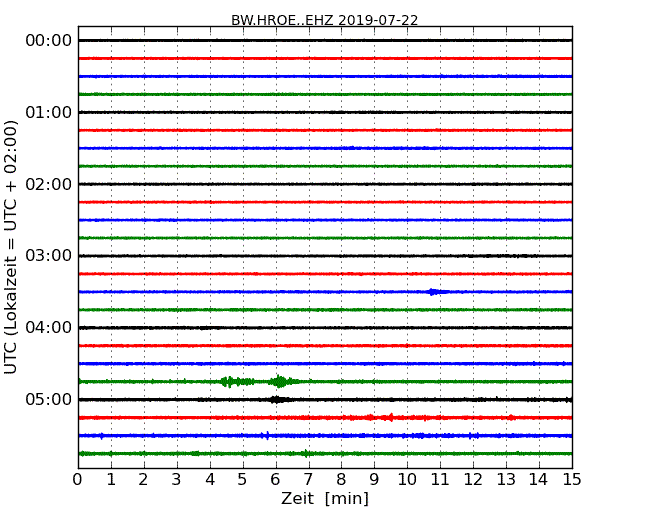Click x-axis tick label 5

tap(242, 480)
